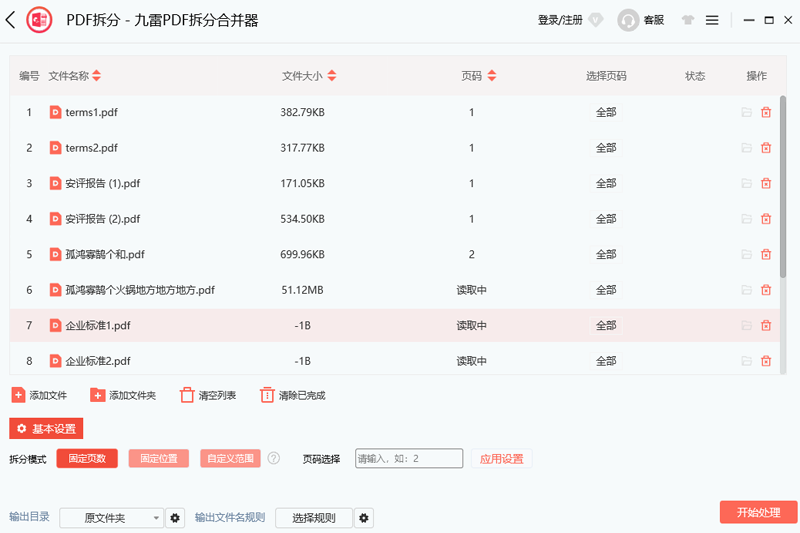Select 全部 pages for terms1.pdf
Image resolution: width=800 pixels, height=533 pixels.
pyautogui.click(x=606, y=112)
